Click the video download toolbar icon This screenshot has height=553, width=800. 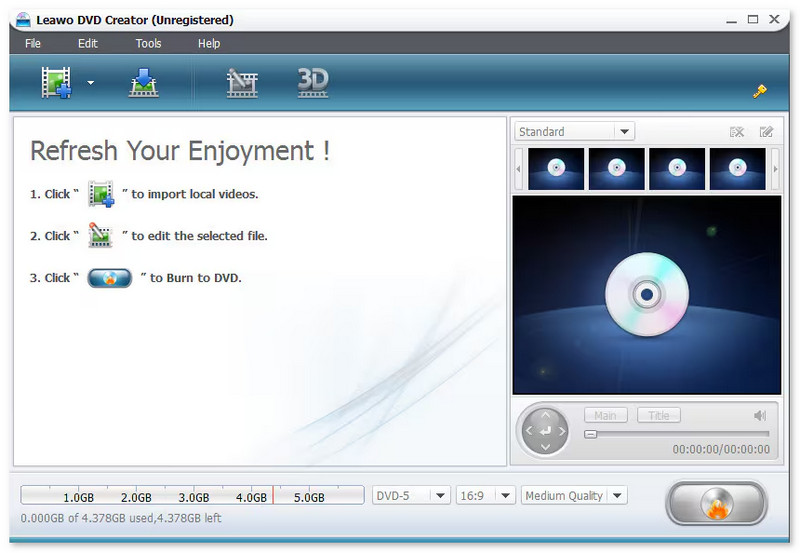tap(143, 83)
